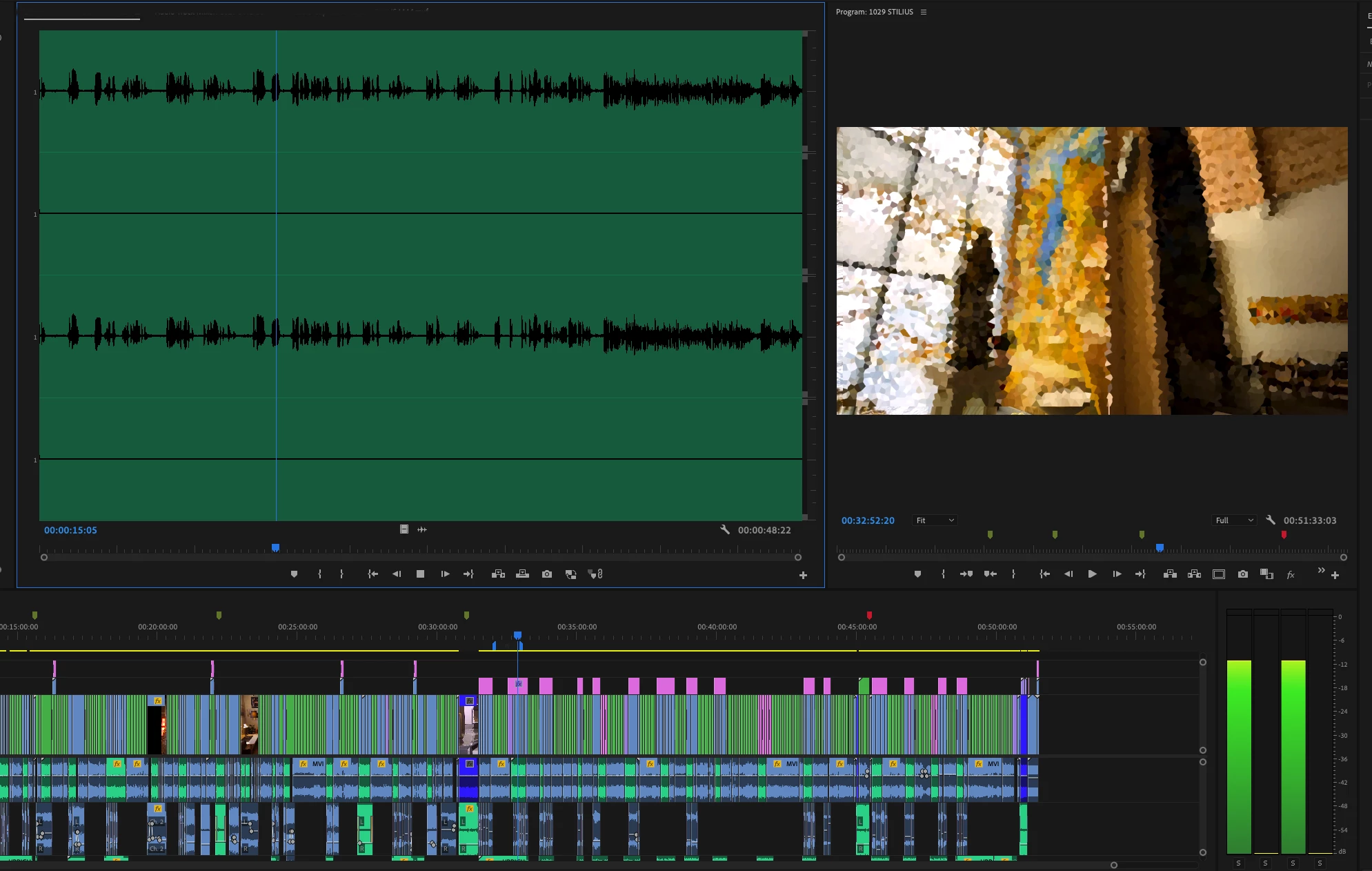Viewport: 1372px width, 871px height.
Task: Click red marker on timeline ruler
Action: tap(869, 615)
